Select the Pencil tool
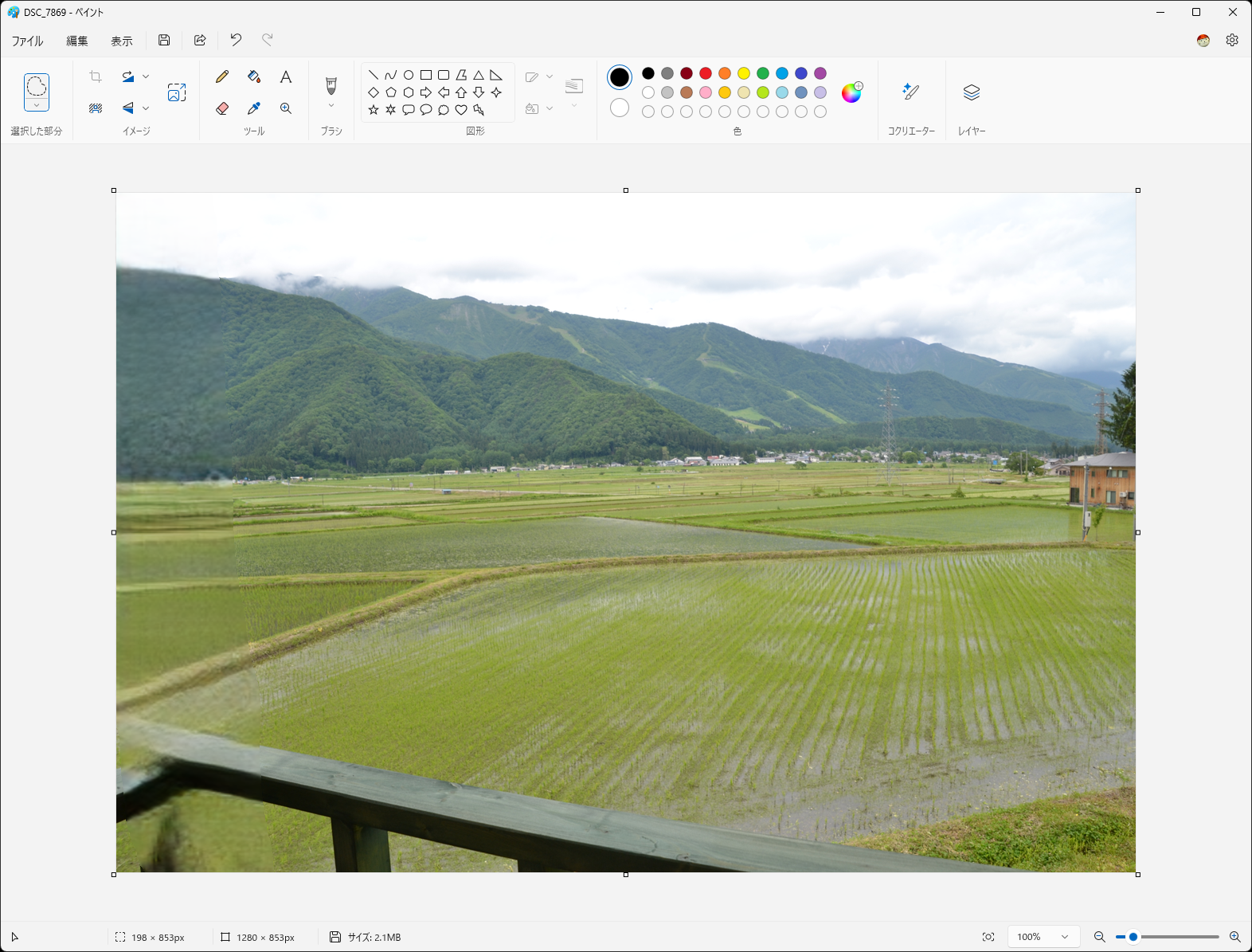Screen dimensions: 1252x952 222,76
